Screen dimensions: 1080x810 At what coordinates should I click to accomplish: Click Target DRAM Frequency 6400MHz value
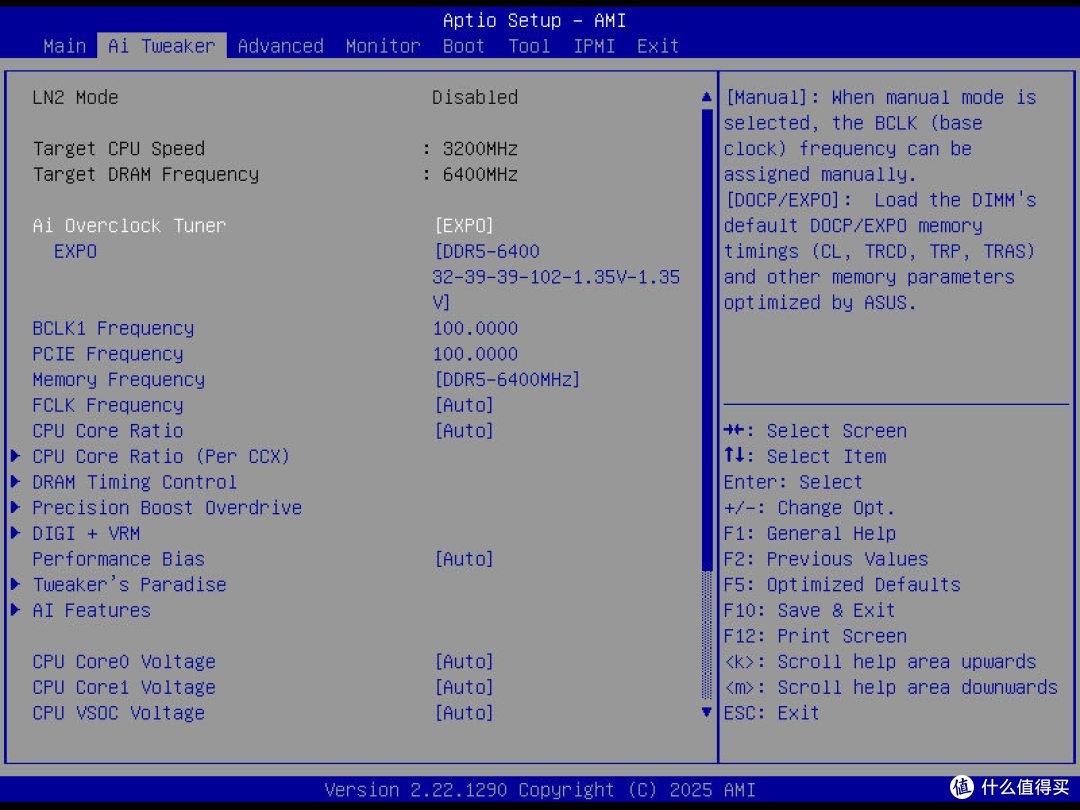coord(480,174)
